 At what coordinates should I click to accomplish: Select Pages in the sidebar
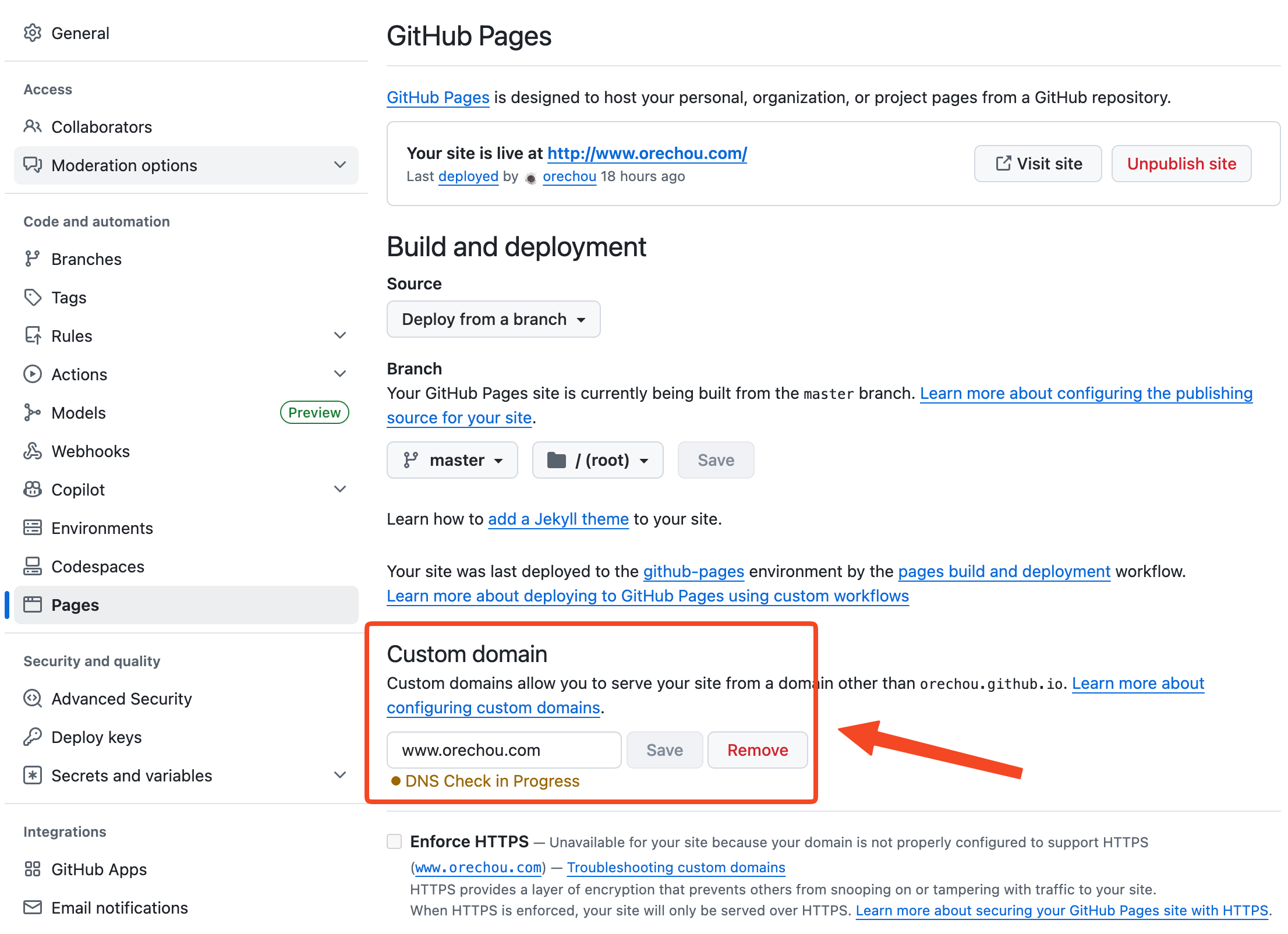point(186,604)
